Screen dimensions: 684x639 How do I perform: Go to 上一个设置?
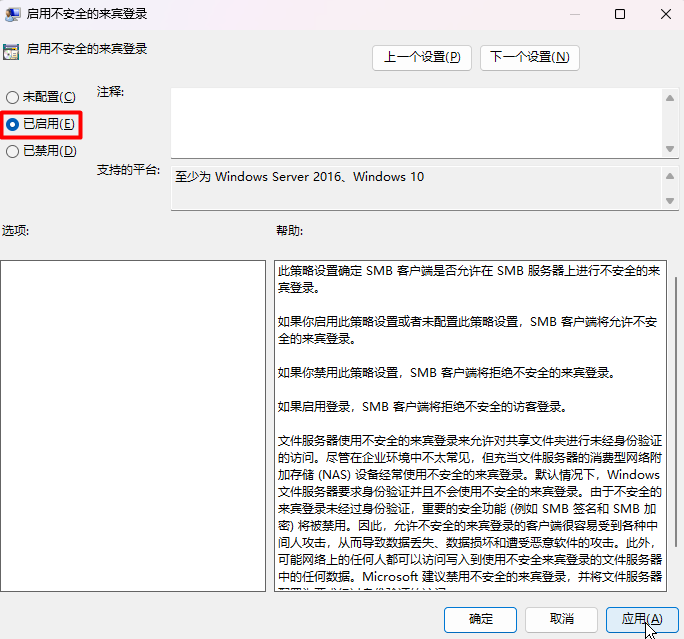click(421, 57)
